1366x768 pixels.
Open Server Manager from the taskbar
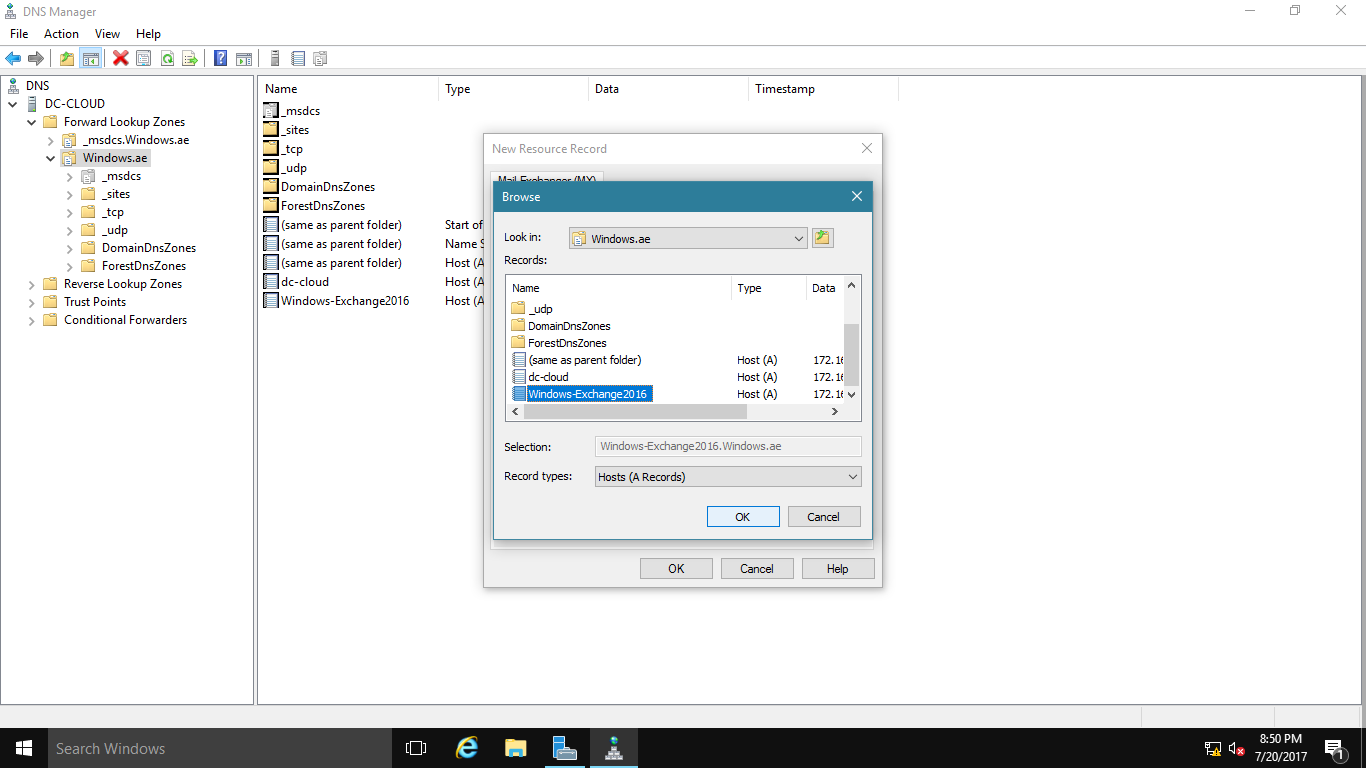(564, 748)
